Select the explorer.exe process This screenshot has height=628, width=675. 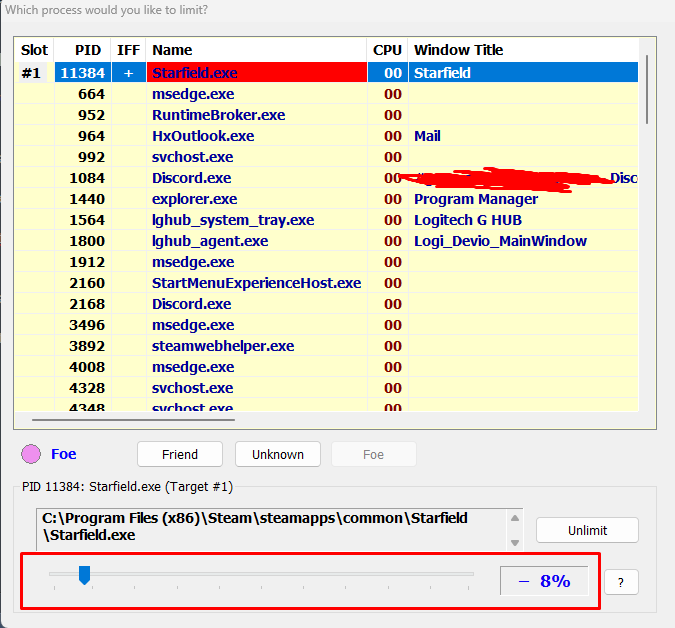[326, 199]
